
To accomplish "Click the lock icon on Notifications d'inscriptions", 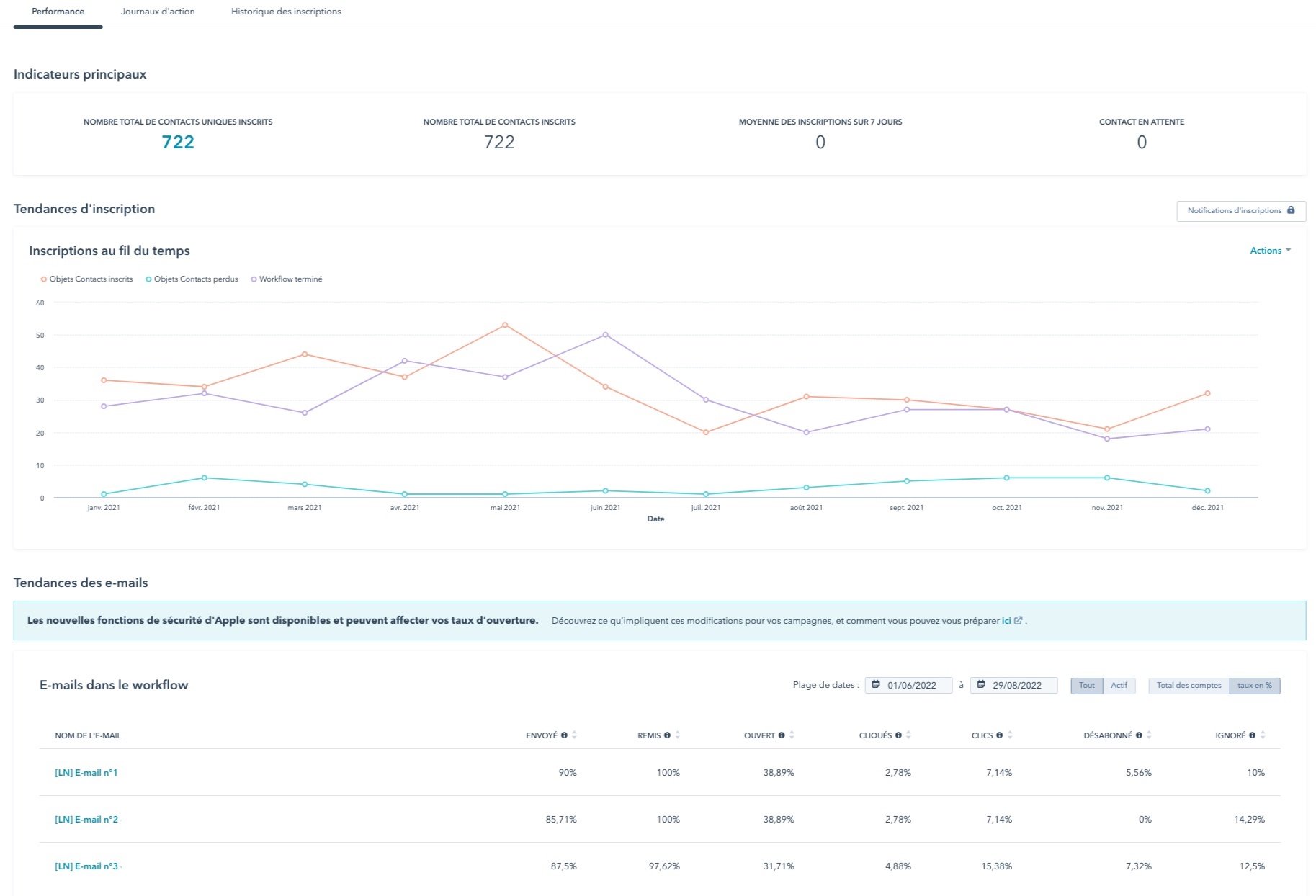I will (x=1291, y=210).
